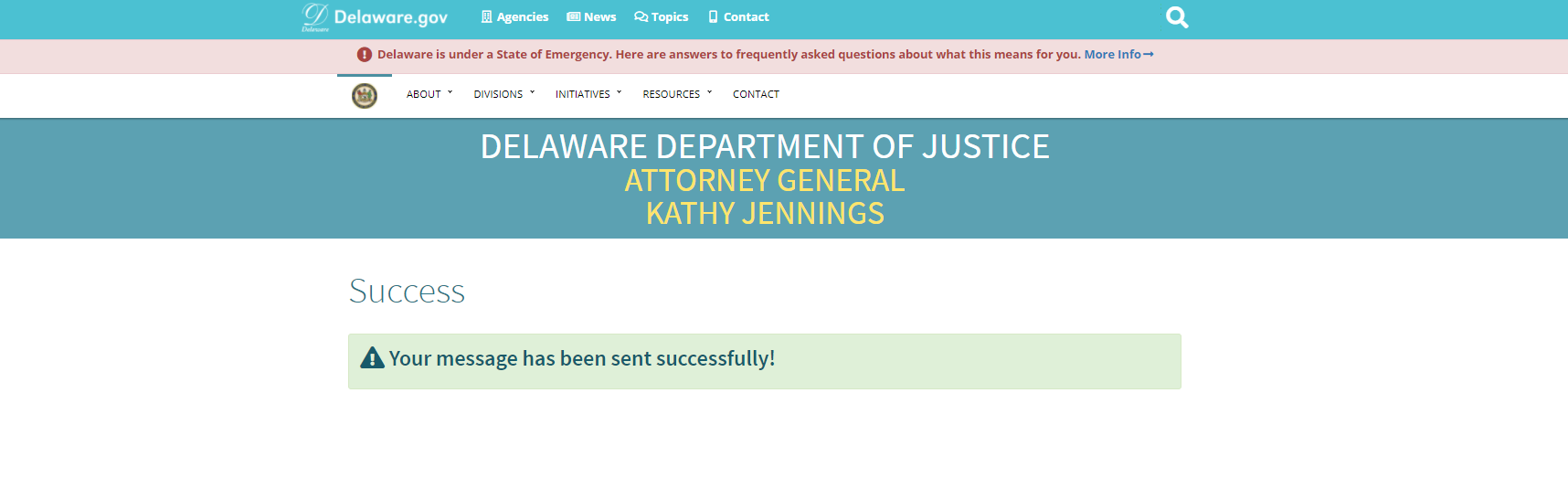
Task: Click the Delaware Department of Justice heading
Action: coord(765,146)
